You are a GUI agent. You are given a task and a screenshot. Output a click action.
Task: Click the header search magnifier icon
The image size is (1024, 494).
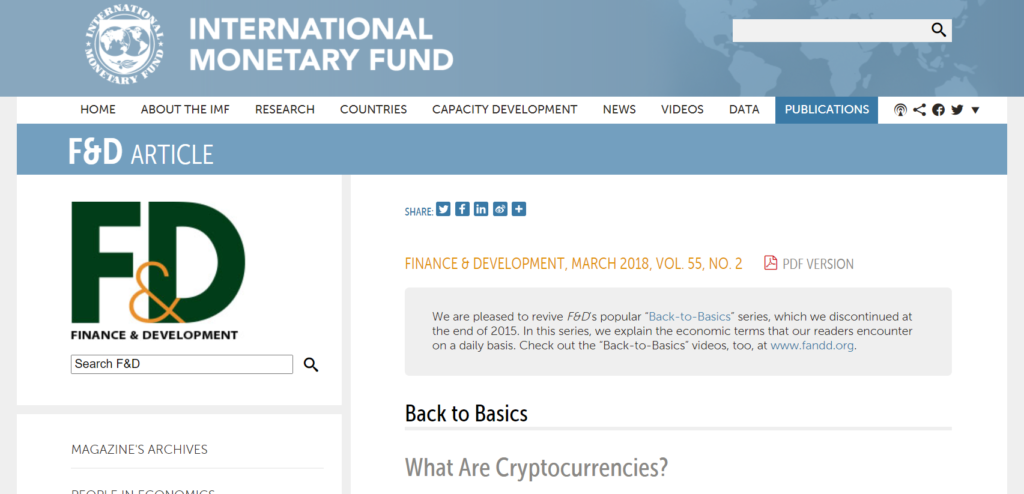coord(938,30)
